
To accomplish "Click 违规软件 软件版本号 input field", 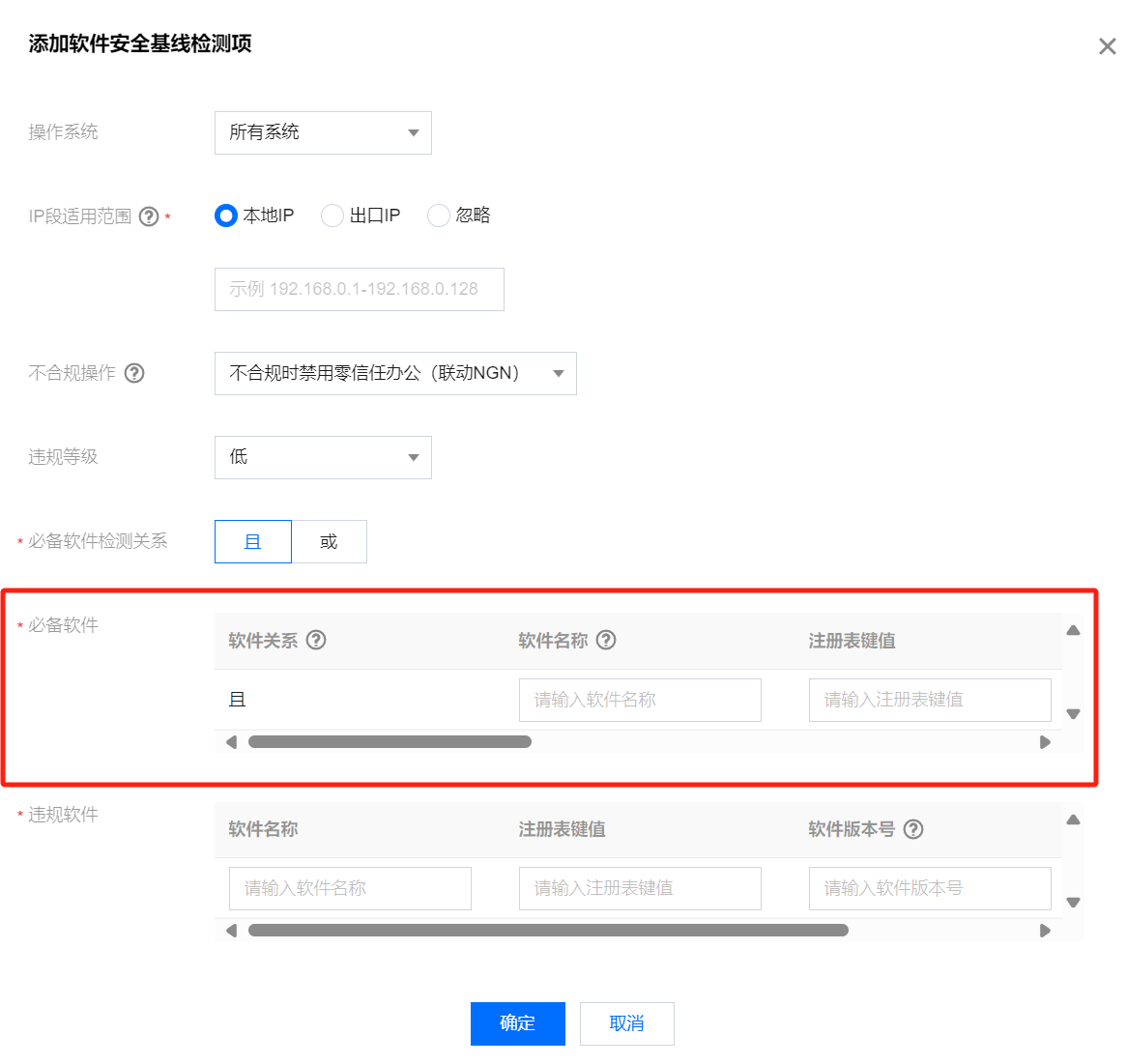I will (x=930, y=889).
